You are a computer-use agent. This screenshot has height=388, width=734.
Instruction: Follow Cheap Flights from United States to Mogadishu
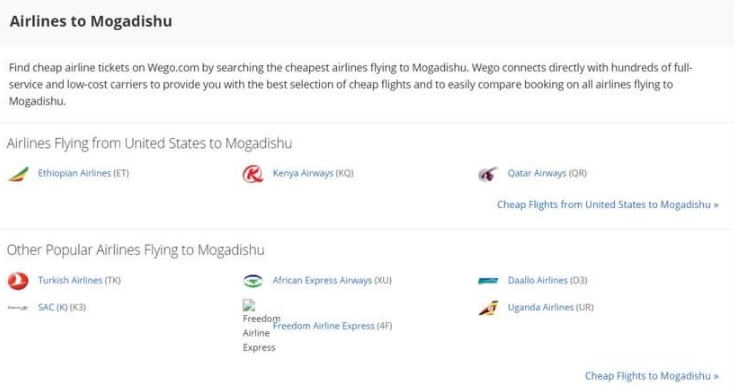point(608,205)
